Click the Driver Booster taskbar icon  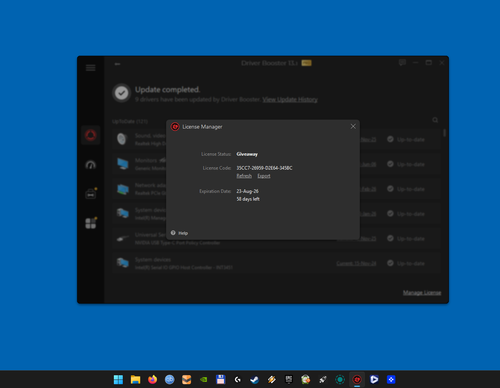point(357,379)
